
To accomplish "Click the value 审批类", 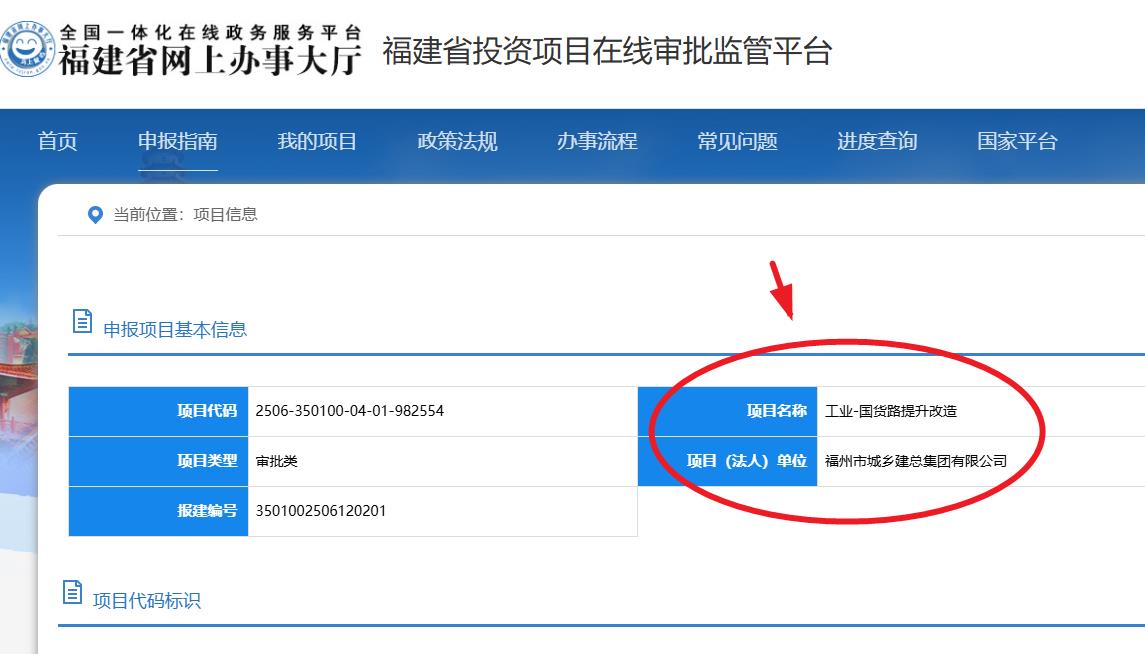I will coord(277,461).
